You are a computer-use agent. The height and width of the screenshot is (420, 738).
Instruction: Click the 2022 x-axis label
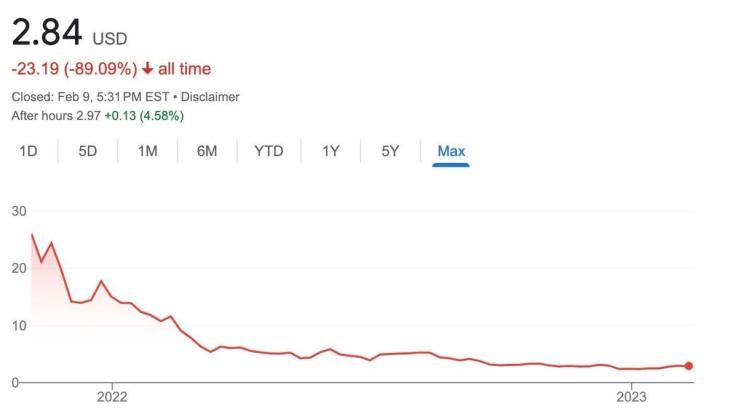tap(112, 397)
